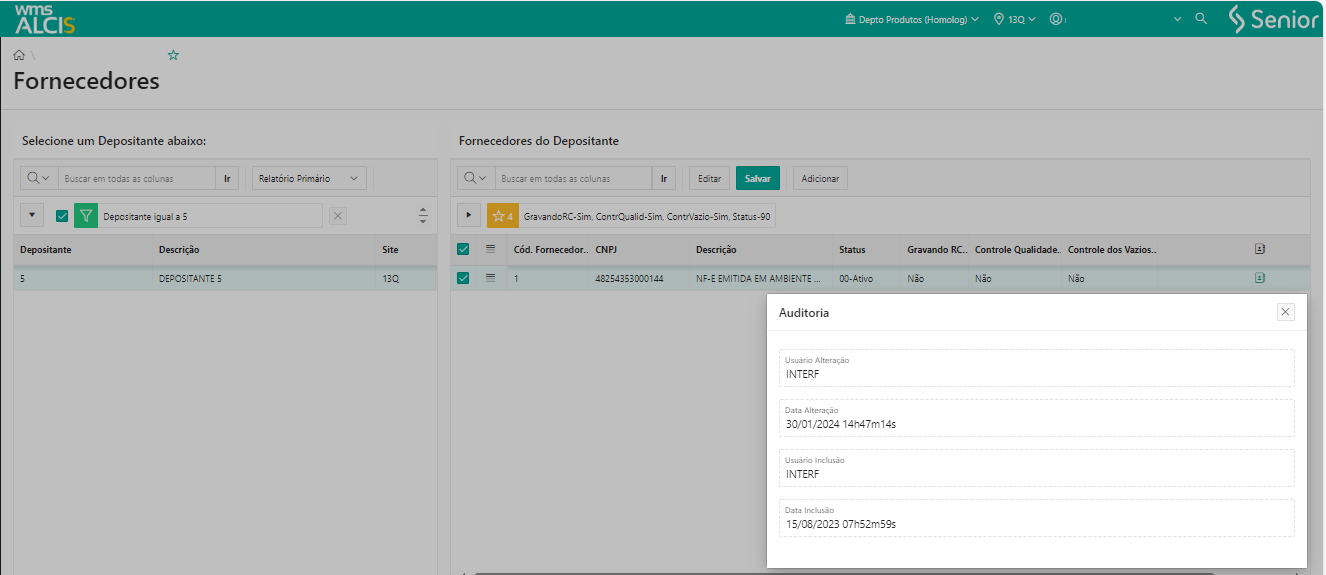Open audit icon for supplier row 1

1260,278
